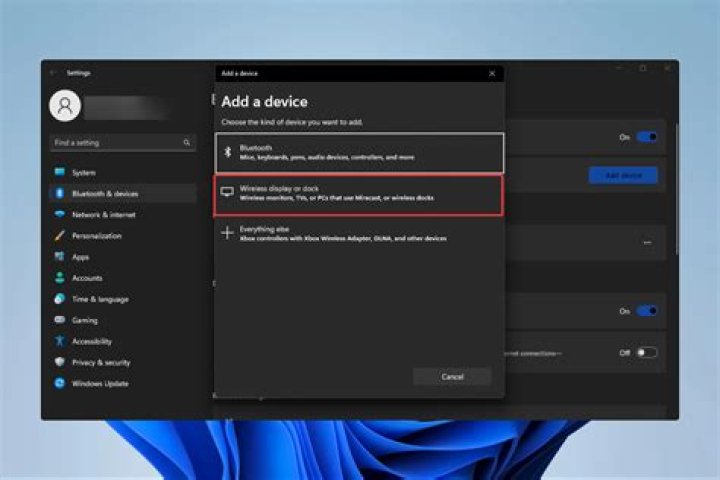
Task: Select Time & language globe icon
Action: 60,299
